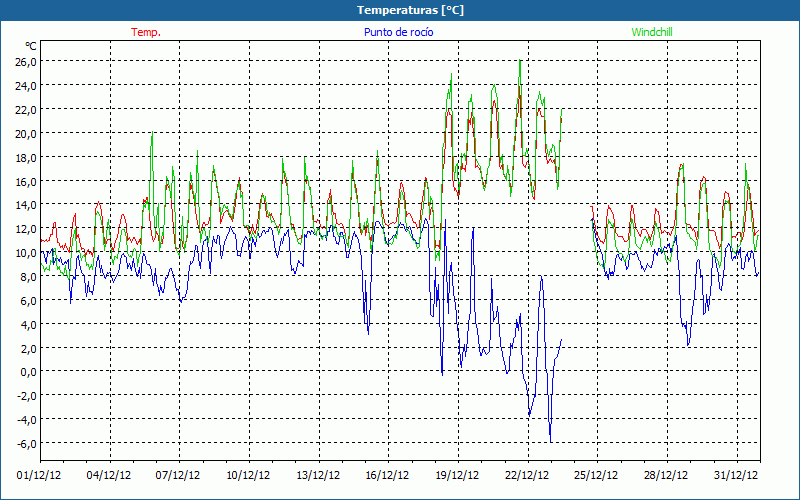The width and height of the screenshot is (800, 500).
Task: Click the 22/12/12 date label
Action: click(x=527, y=475)
